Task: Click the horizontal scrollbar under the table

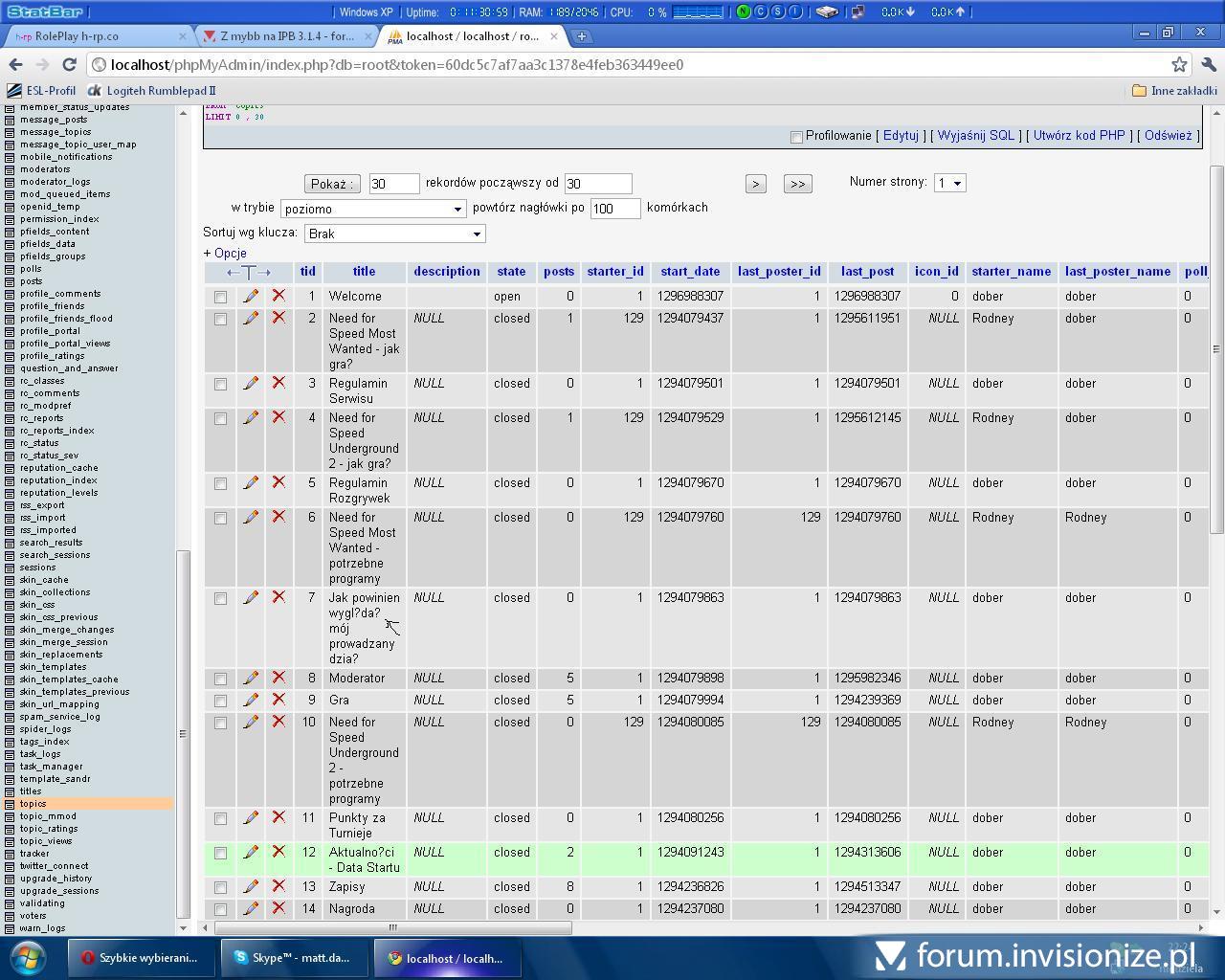Action: 392,927
